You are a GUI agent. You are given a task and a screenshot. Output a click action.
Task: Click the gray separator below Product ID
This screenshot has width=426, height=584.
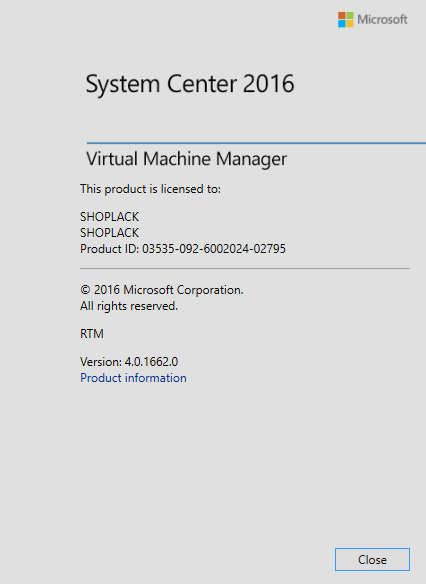[245, 268]
